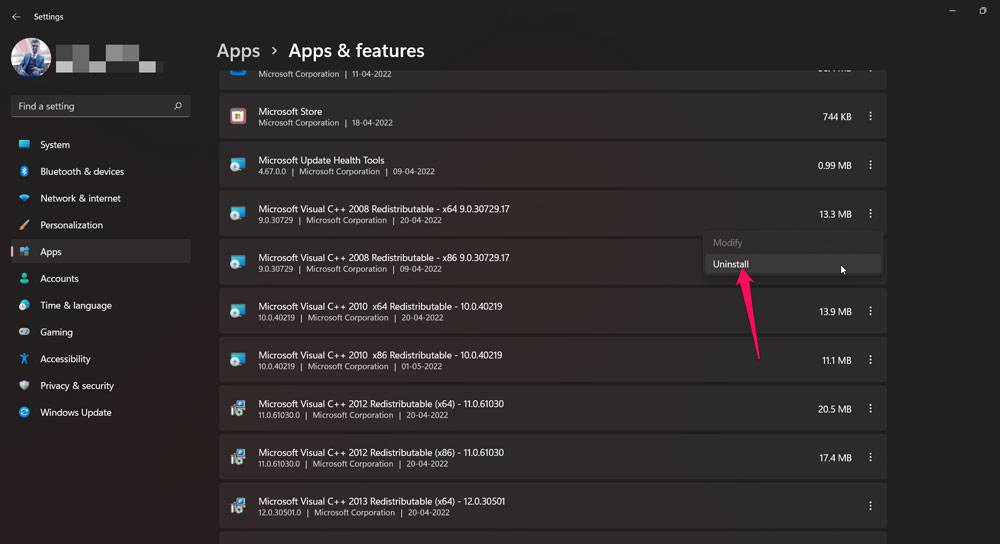Click the search magnifier icon in sidebar

coord(178,106)
